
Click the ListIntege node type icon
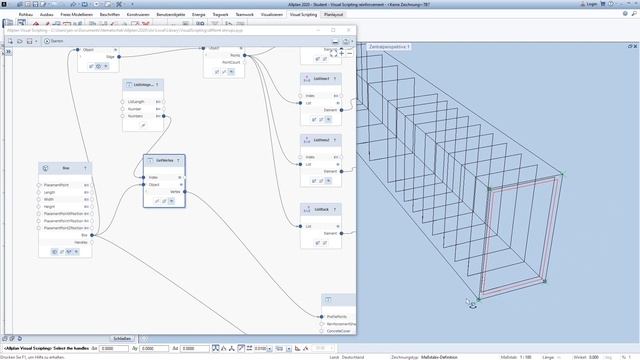[x=129, y=84]
